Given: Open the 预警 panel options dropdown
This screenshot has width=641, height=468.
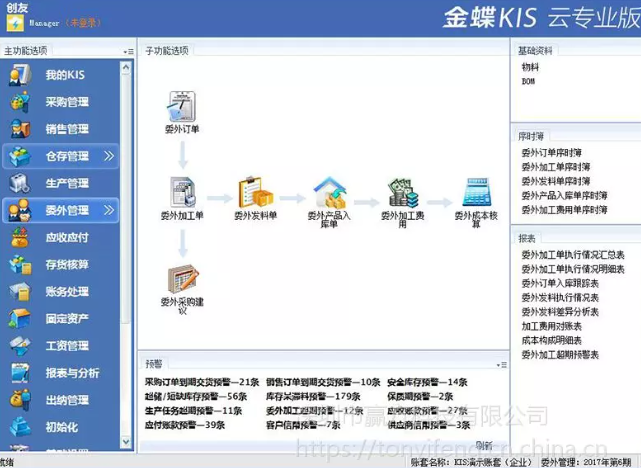Looking at the screenshot, I should tap(502, 365).
